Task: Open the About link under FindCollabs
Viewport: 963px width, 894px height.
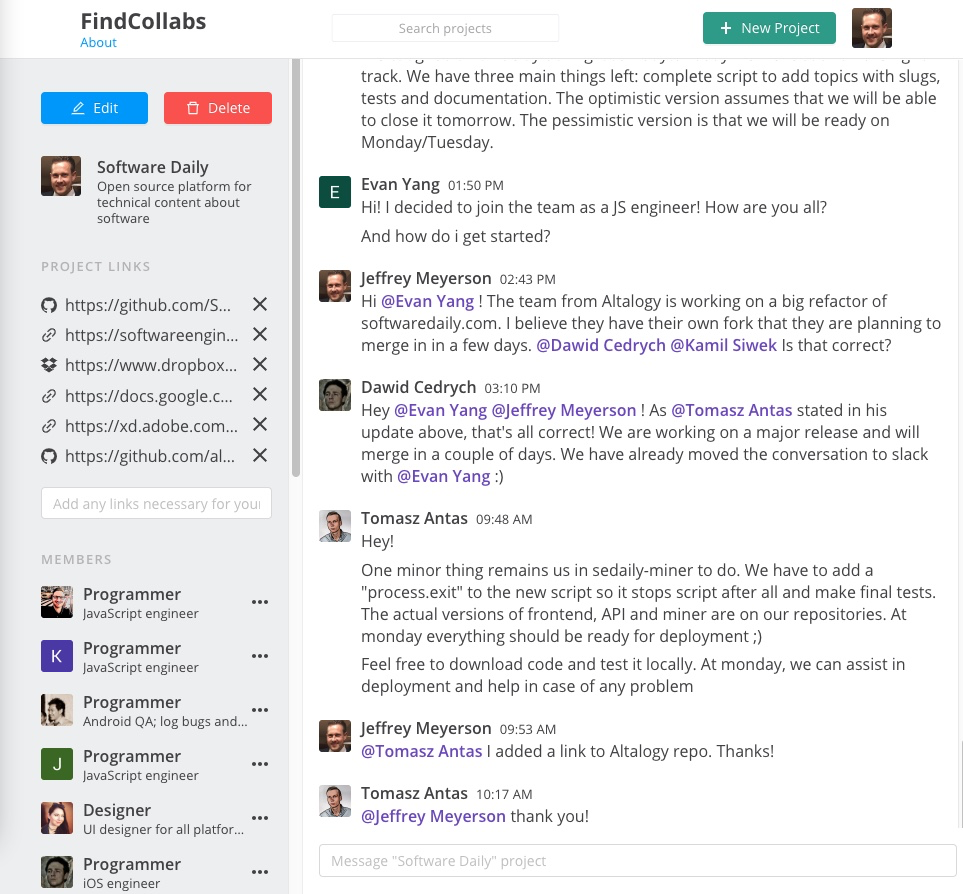Action: coord(99,43)
